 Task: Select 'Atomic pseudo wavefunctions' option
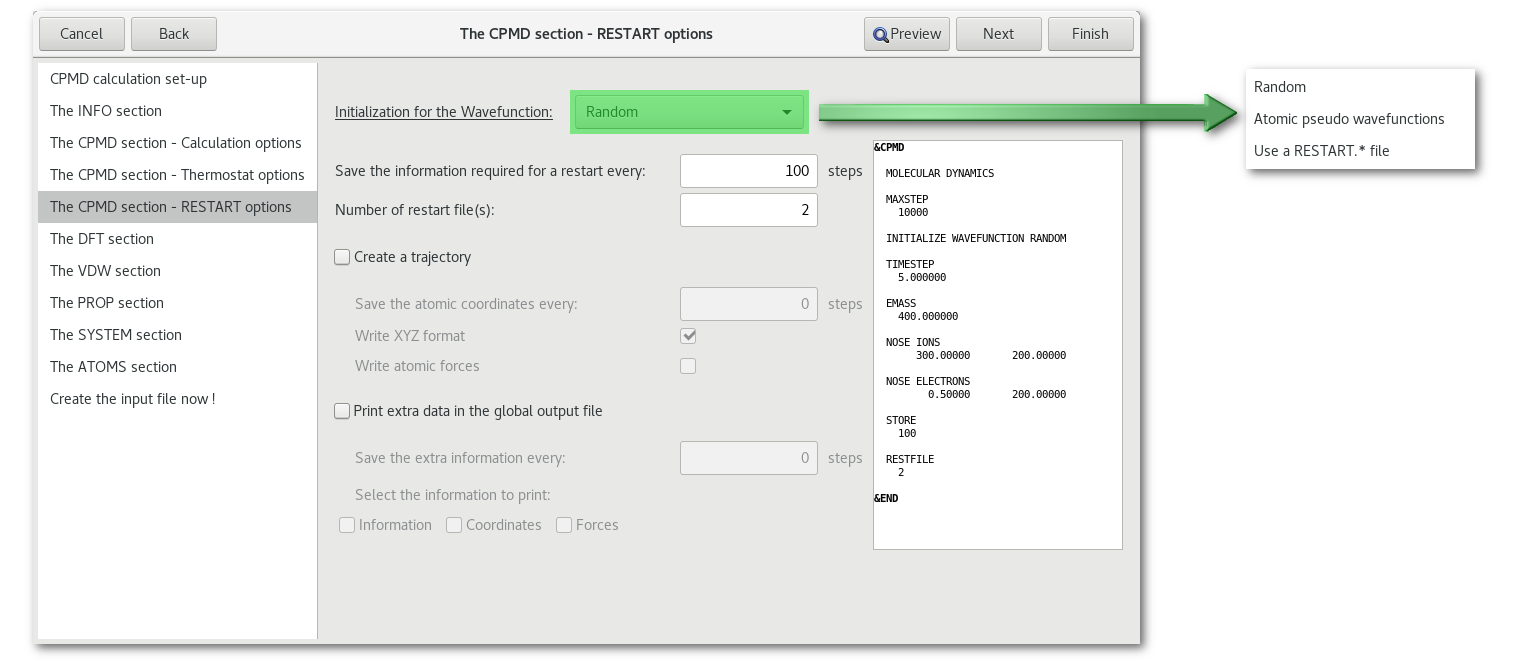1348,119
